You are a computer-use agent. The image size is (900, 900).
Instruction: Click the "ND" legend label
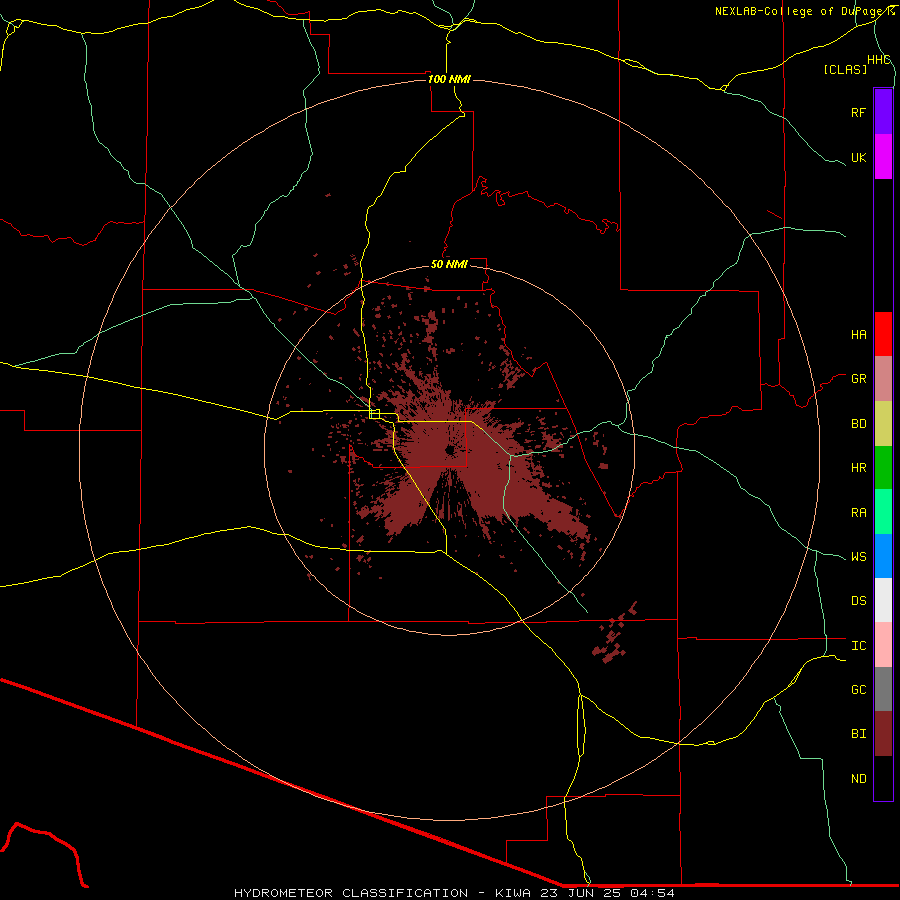(858, 779)
